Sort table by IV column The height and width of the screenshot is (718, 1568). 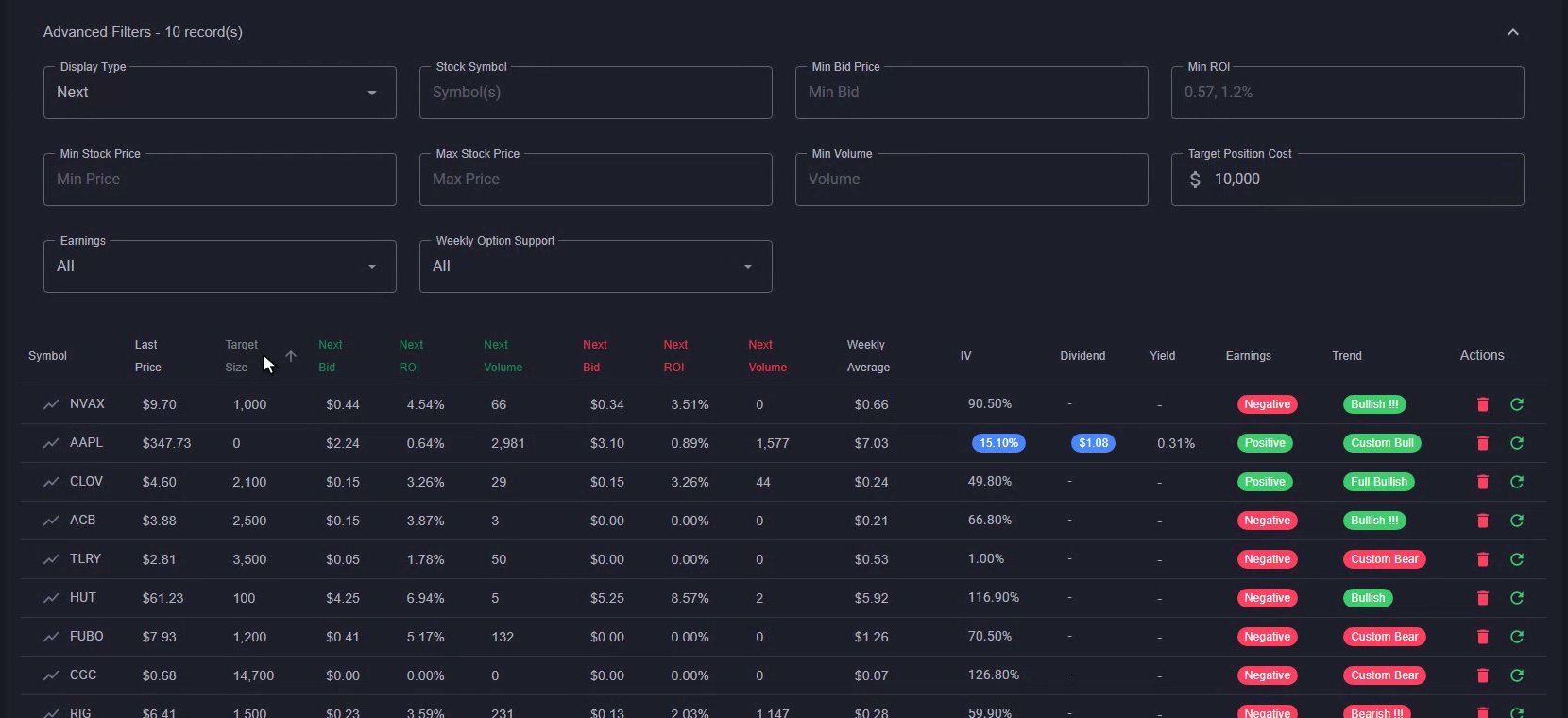[965, 356]
